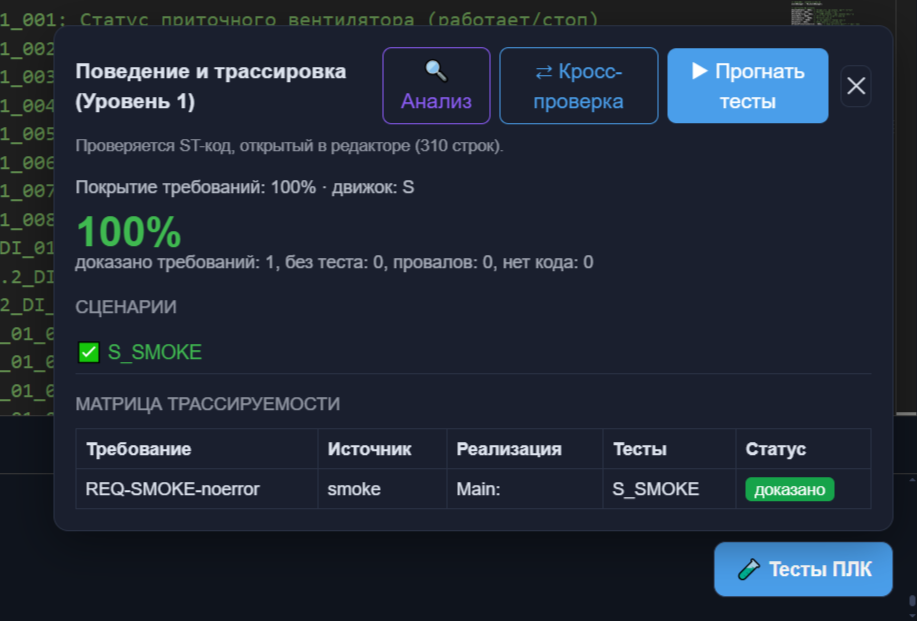The width and height of the screenshot is (917, 621).
Task: Click the REQ-SMOKE-noerror requirement cell
Action: [x=196, y=489]
